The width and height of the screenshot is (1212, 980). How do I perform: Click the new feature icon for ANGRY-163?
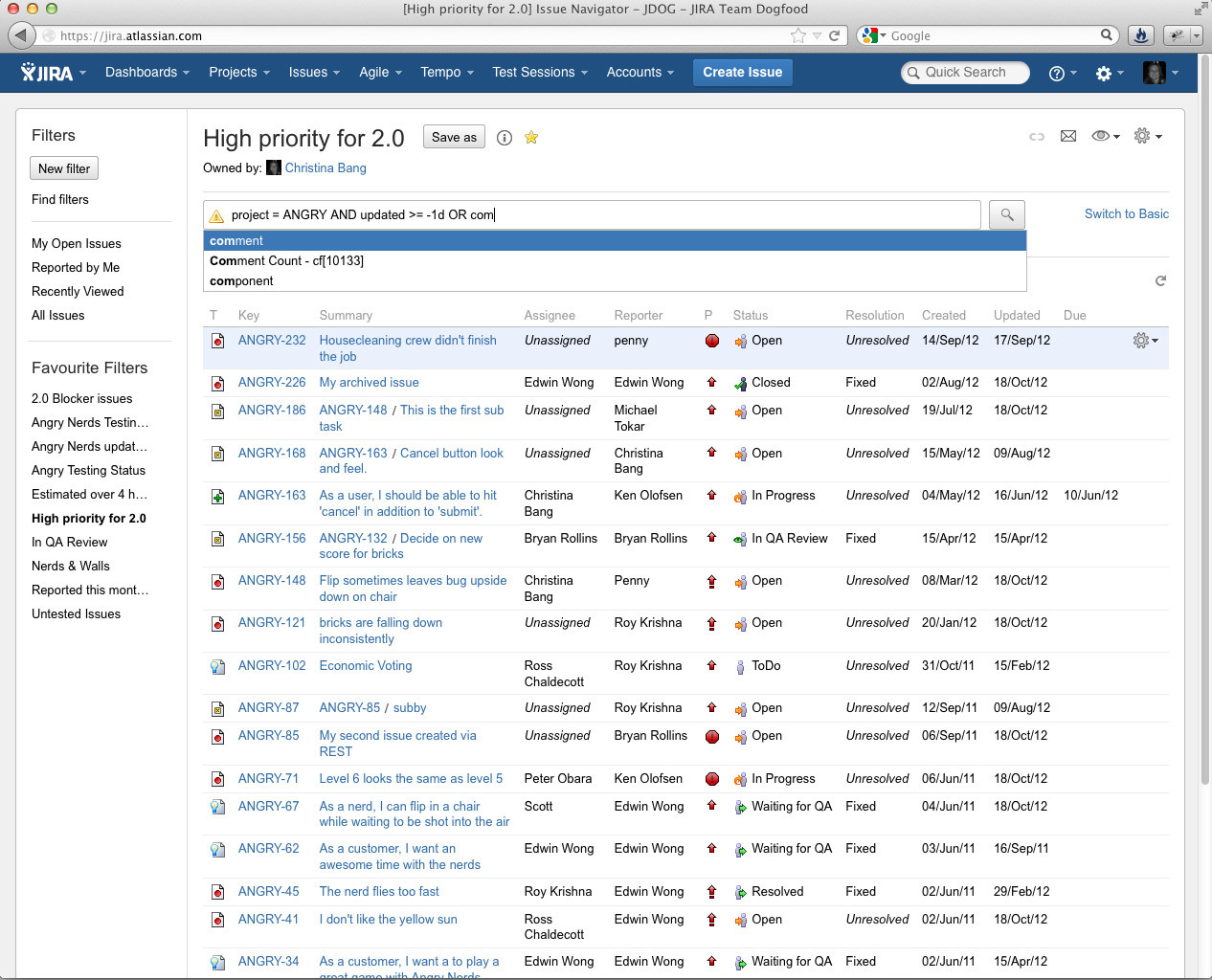coord(217,496)
